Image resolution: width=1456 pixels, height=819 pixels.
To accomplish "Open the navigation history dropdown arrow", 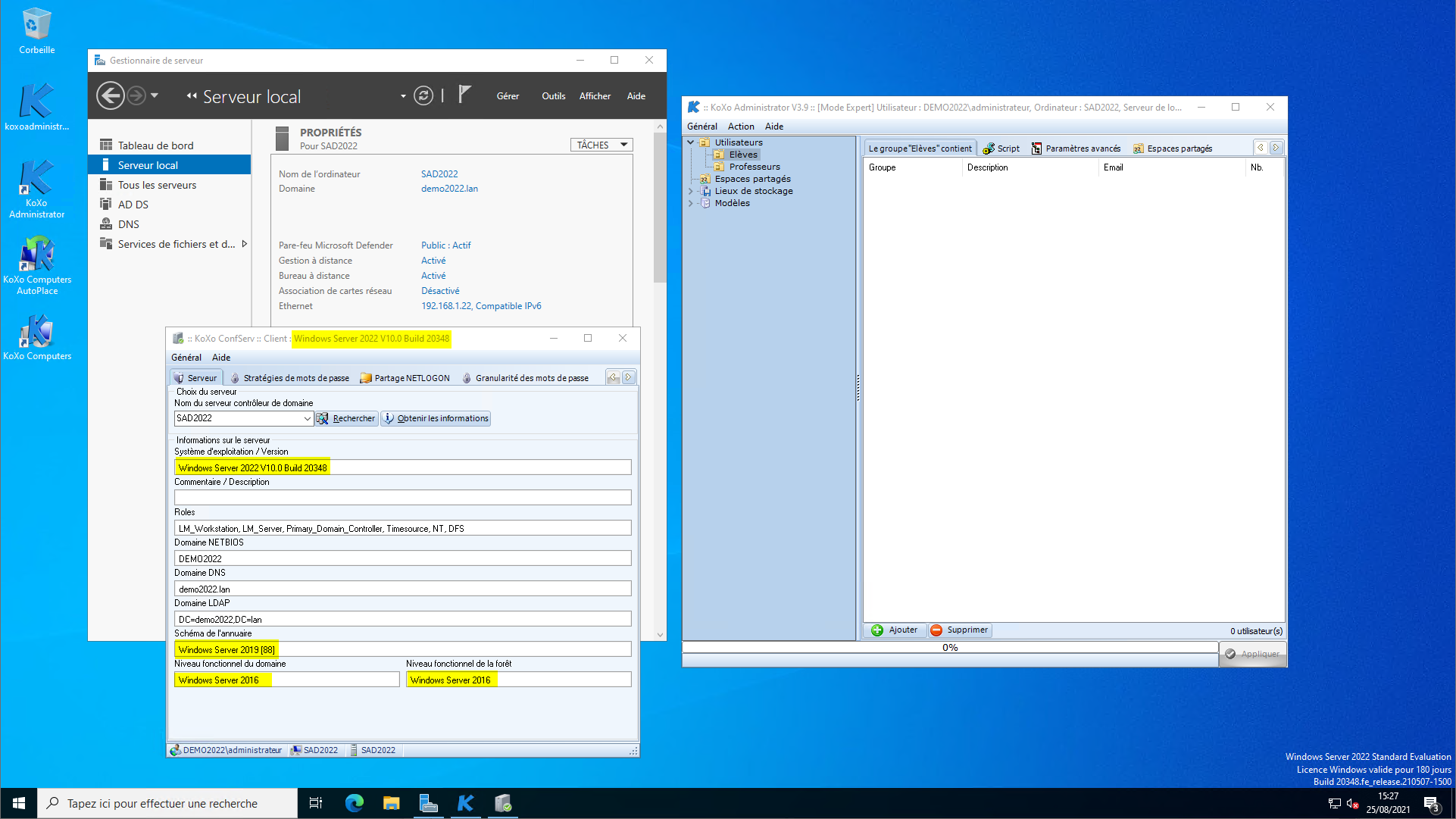I will pyautogui.click(x=155, y=95).
